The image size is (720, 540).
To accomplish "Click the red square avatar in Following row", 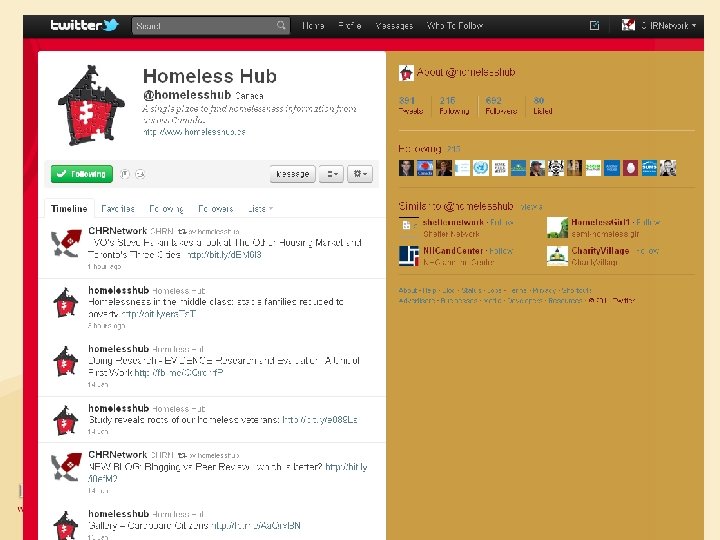I will click(x=630, y=168).
